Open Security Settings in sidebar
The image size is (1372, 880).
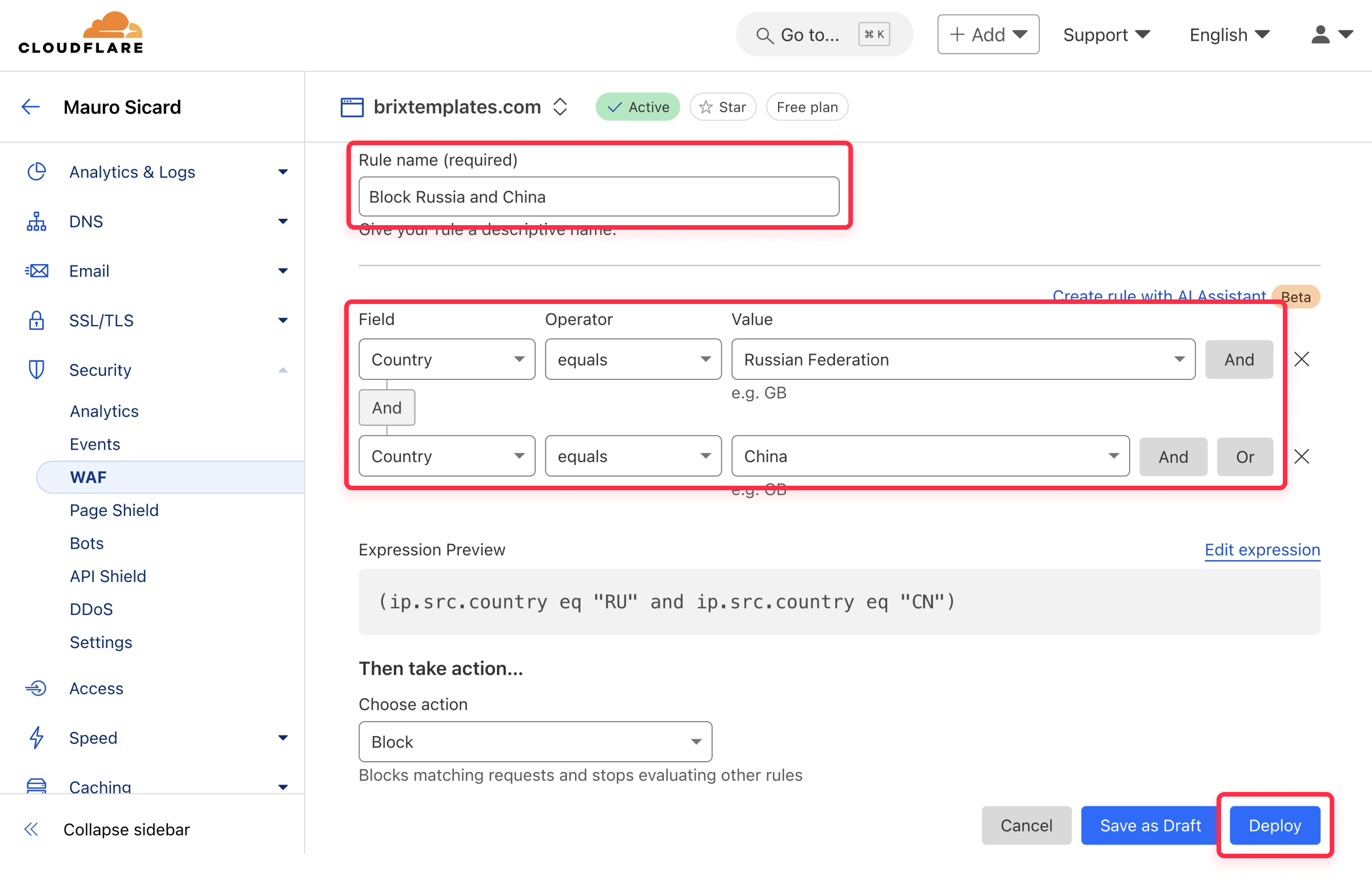click(101, 642)
